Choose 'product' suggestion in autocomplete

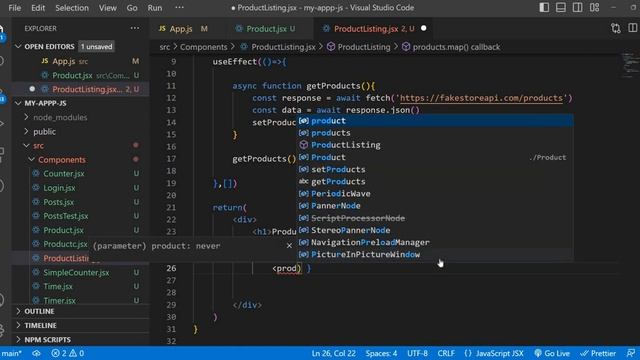[x=435, y=121]
